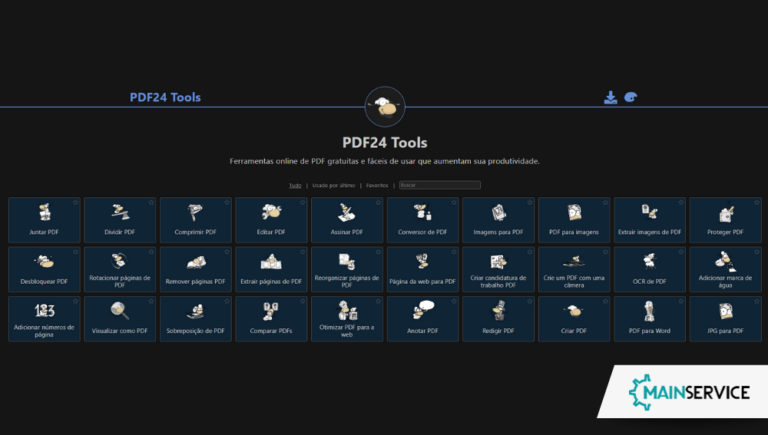Favorite the Proteger PDF tile
Screen dimensions: 768x435
point(757,202)
